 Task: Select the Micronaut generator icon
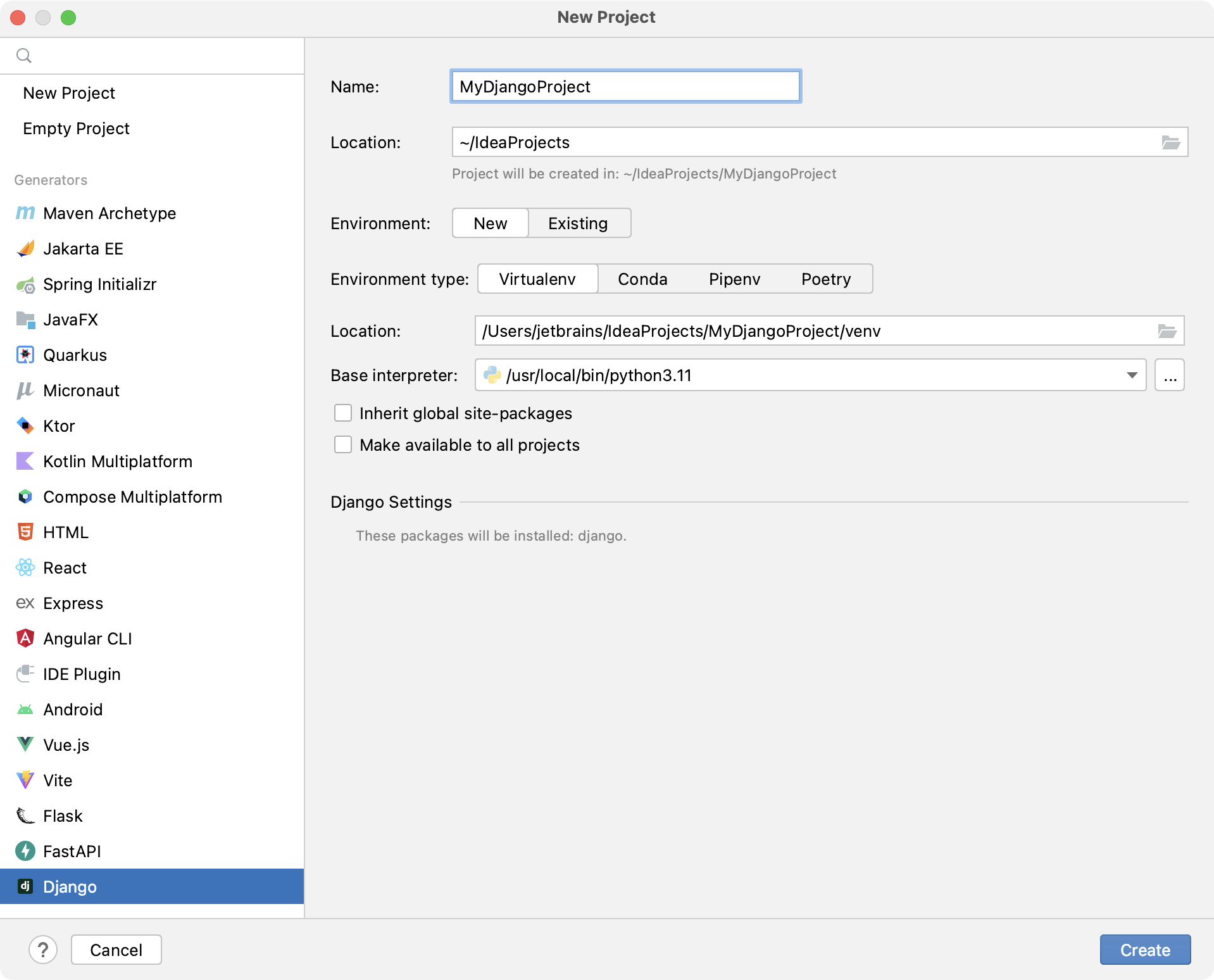click(25, 391)
